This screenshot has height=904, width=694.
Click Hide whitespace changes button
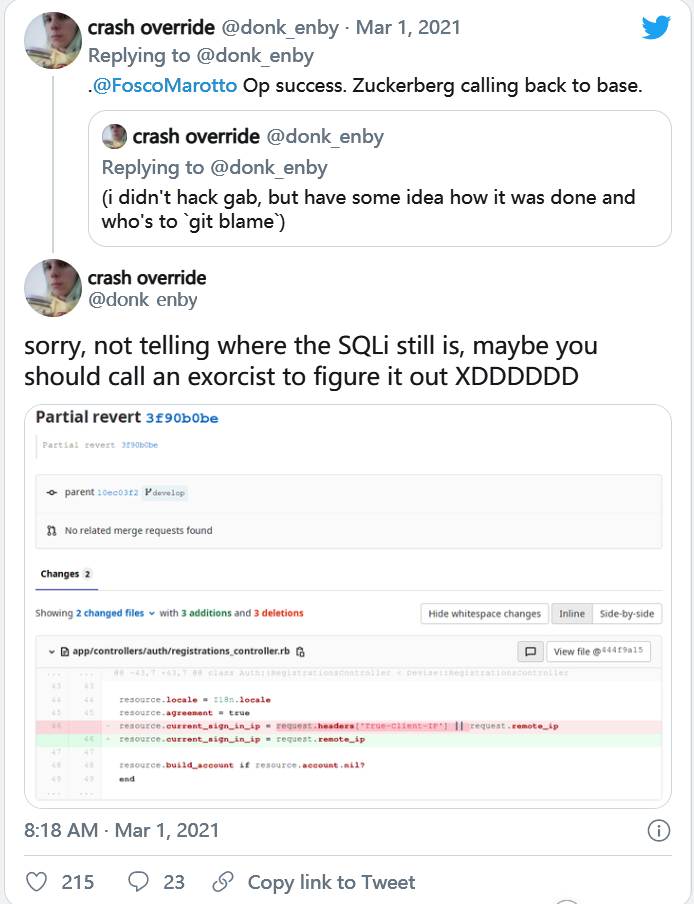[484, 613]
